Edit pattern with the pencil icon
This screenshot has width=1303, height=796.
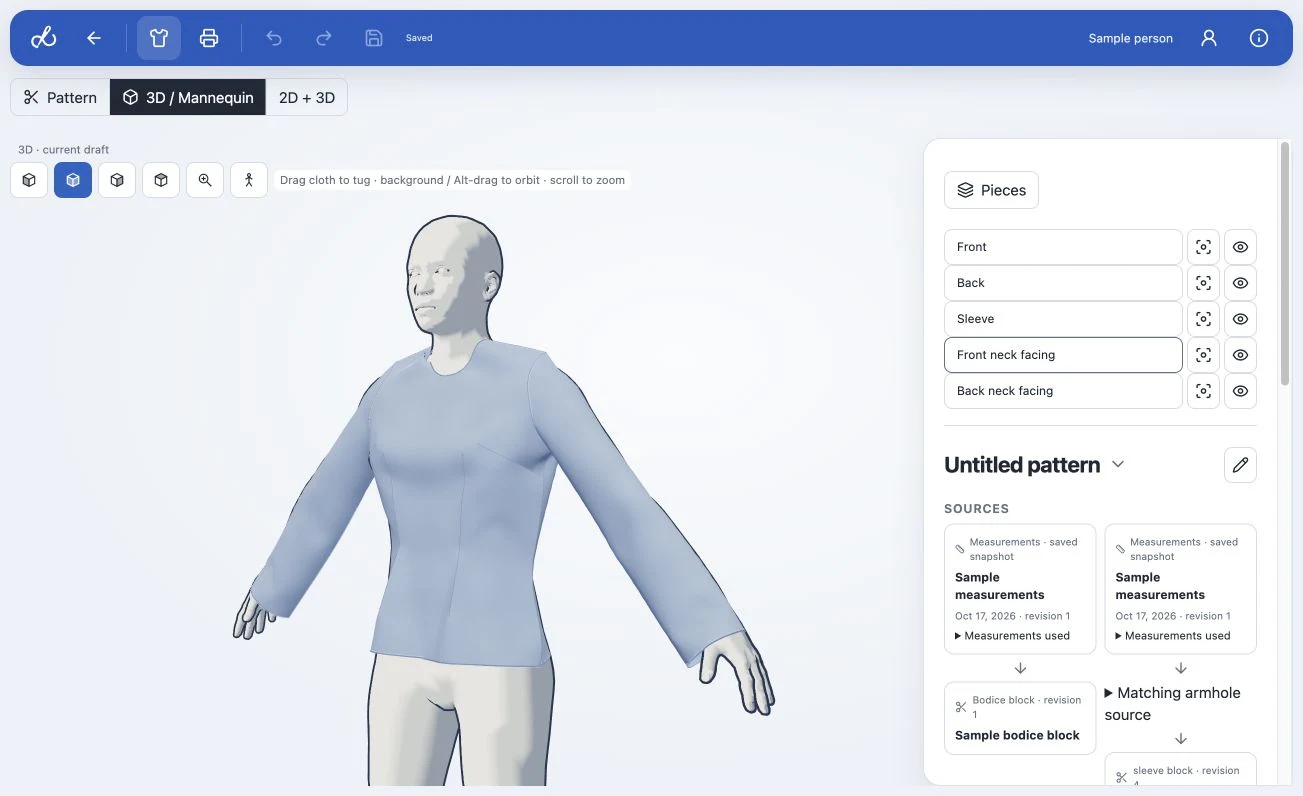click(1240, 465)
